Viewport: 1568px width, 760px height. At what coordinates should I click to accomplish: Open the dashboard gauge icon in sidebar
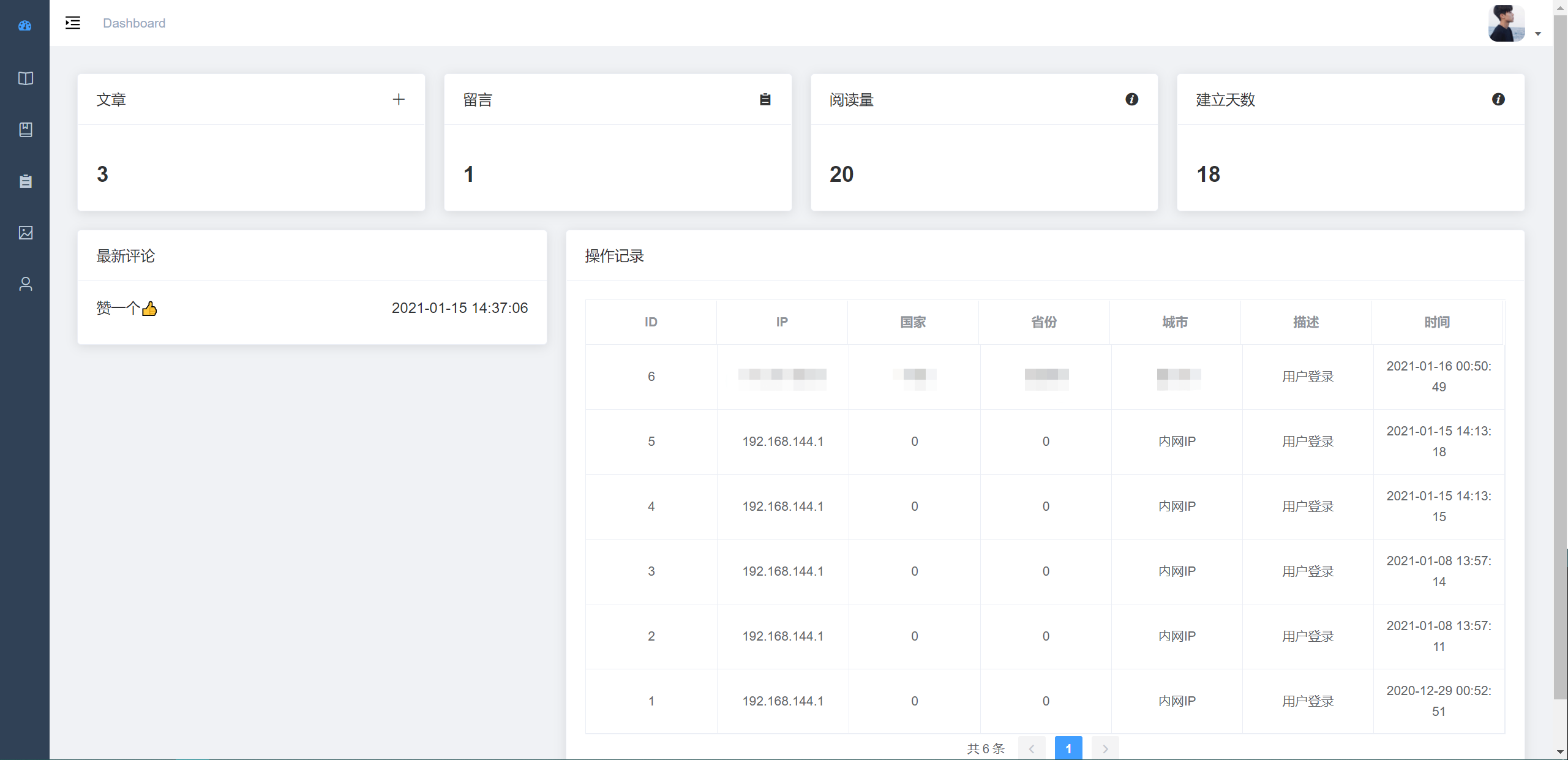tap(25, 26)
